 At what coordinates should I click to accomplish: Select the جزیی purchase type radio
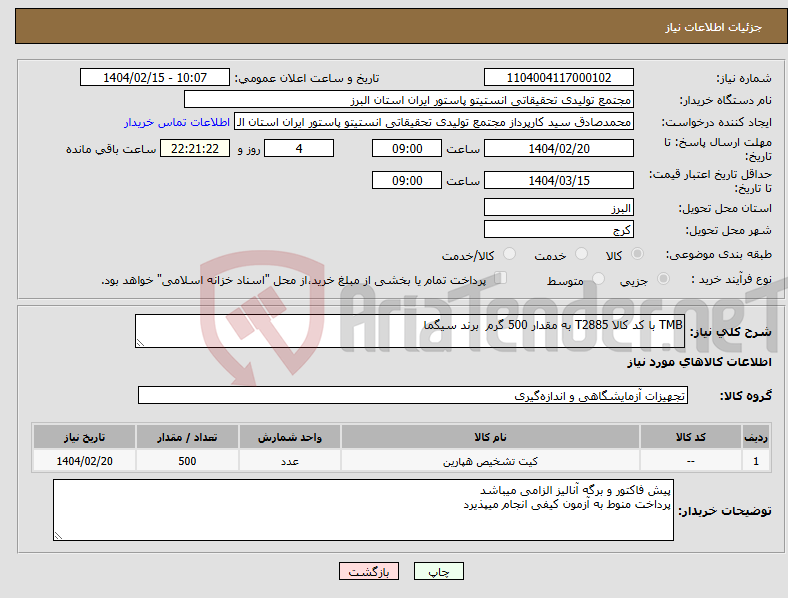[x=663, y=278]
